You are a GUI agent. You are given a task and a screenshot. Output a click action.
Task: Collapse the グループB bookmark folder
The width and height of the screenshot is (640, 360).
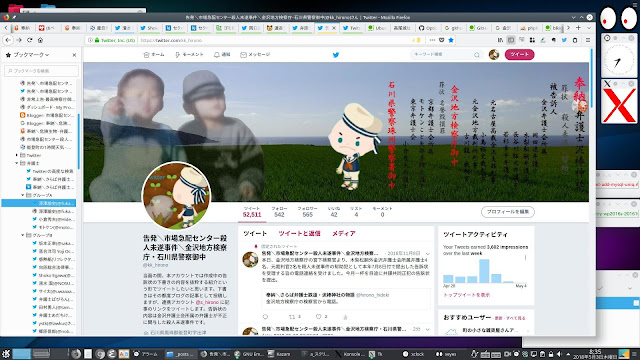click(x=22, y=235)
